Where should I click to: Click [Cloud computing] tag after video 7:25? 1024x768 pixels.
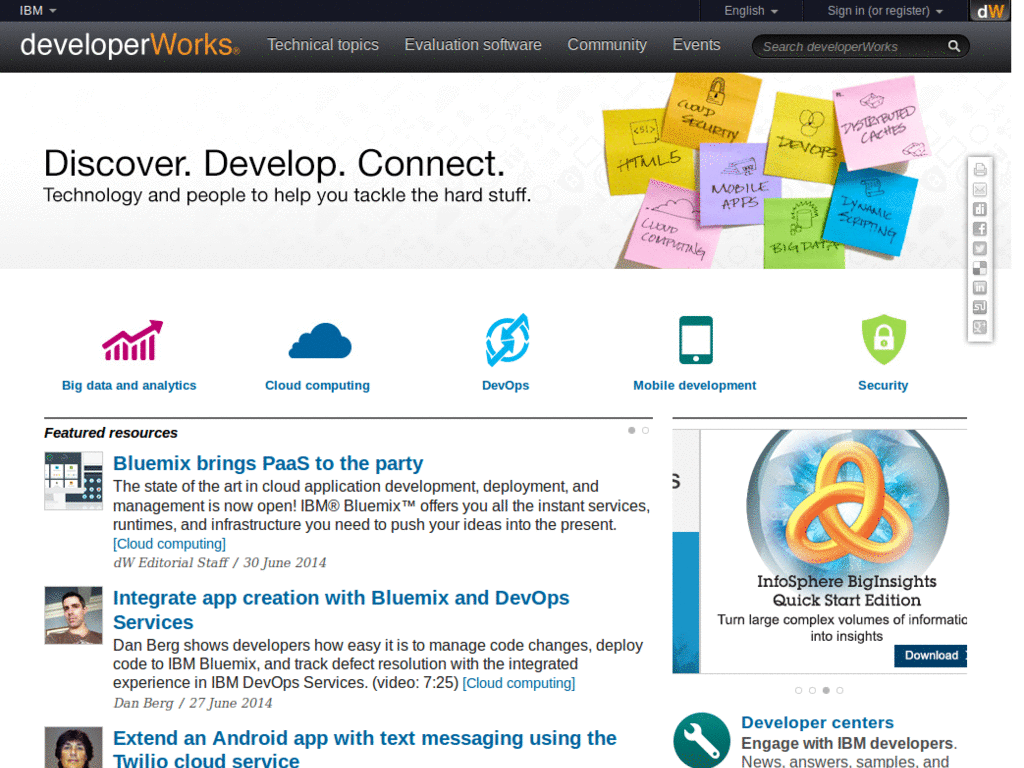(519, 683)
